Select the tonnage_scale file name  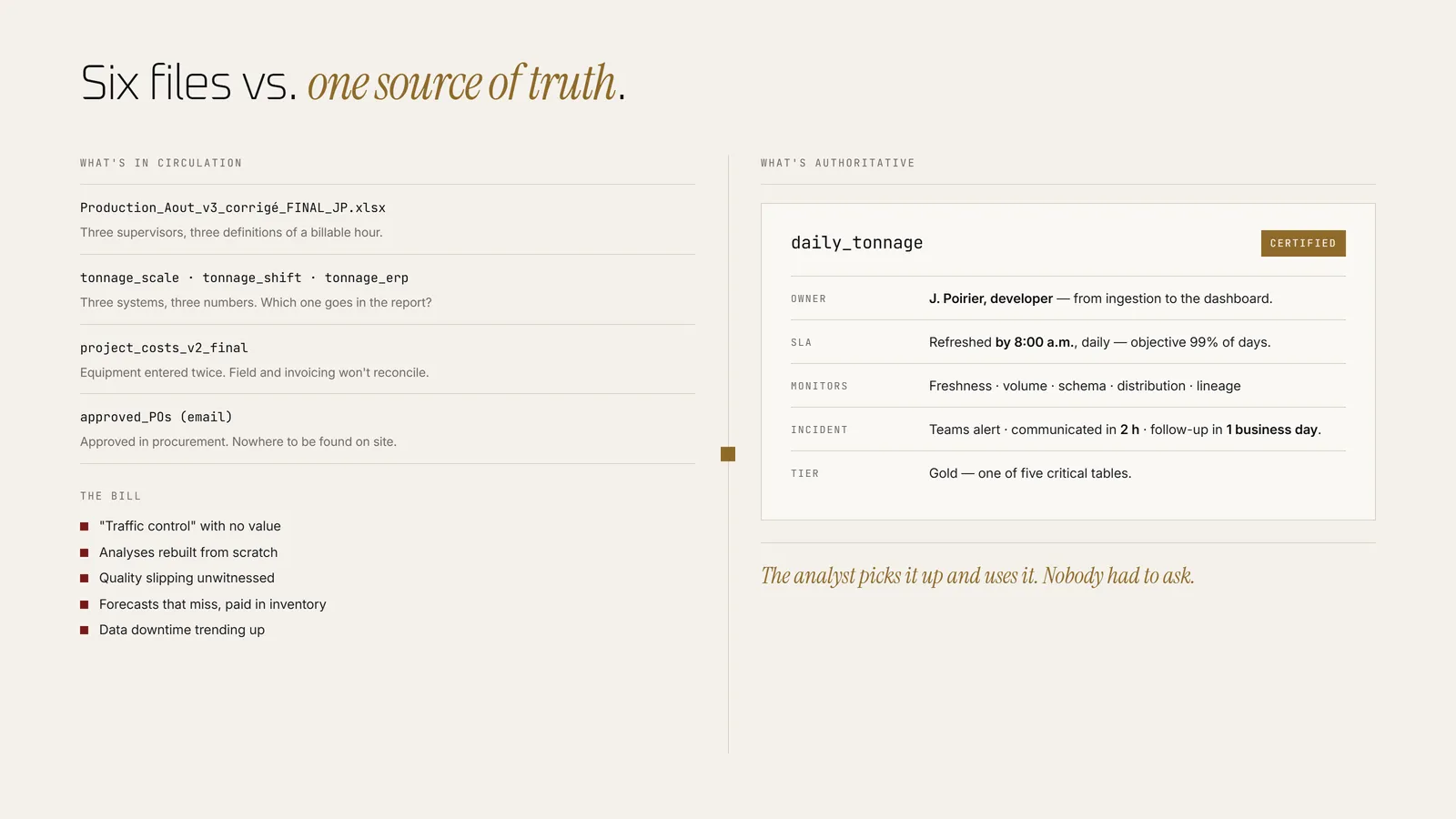pyautogui.click(x=129, y=278)
